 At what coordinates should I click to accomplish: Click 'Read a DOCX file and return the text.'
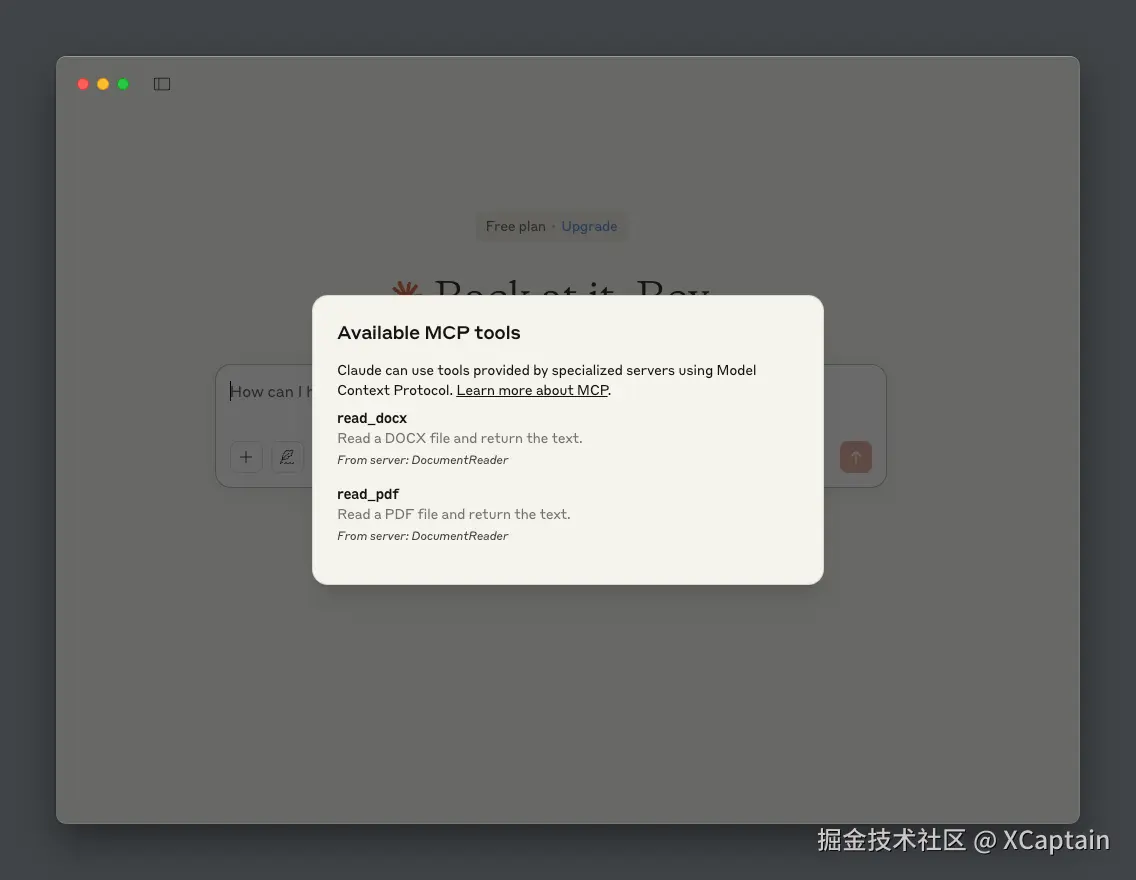point(459,438)
